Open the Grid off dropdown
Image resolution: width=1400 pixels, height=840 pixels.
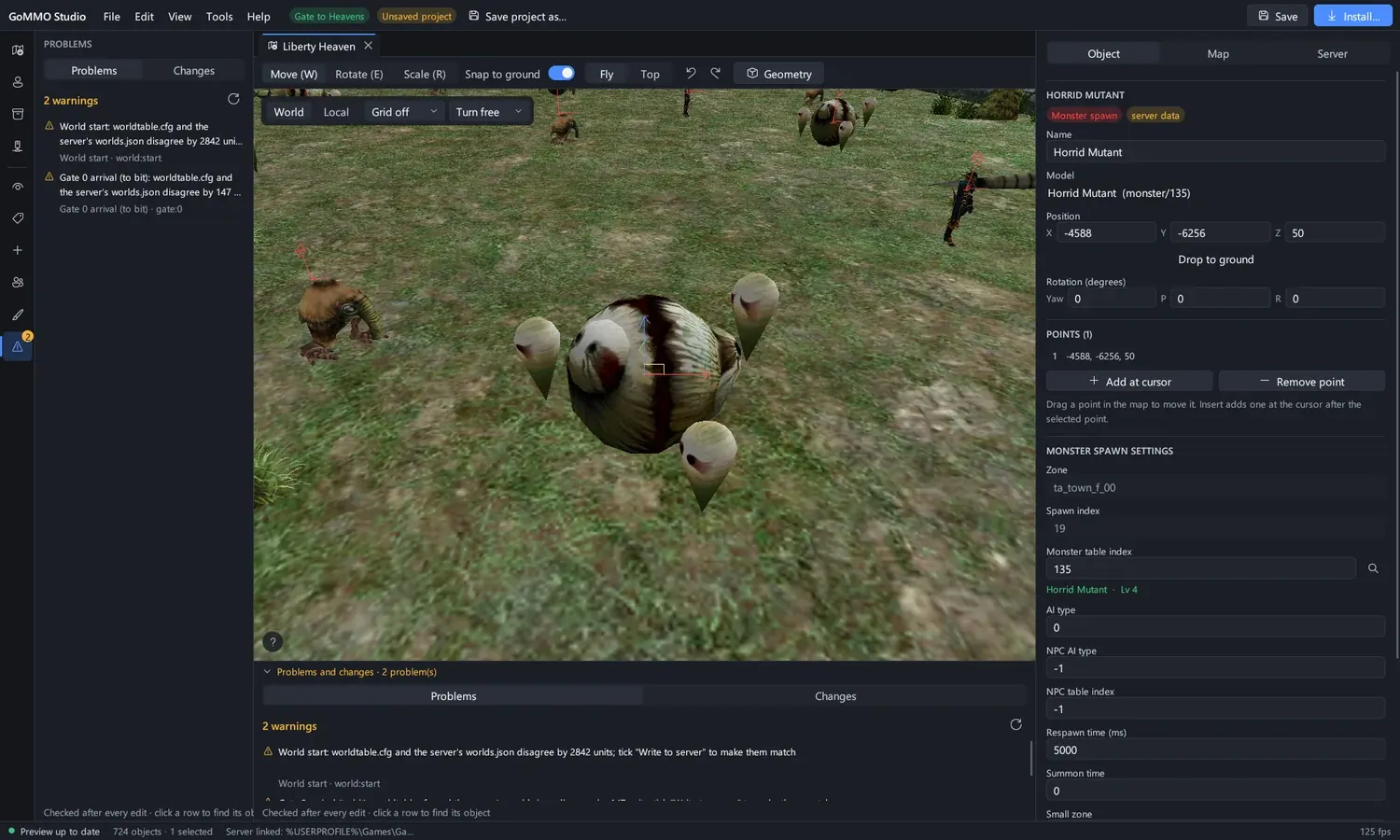(x=404, y=112)
